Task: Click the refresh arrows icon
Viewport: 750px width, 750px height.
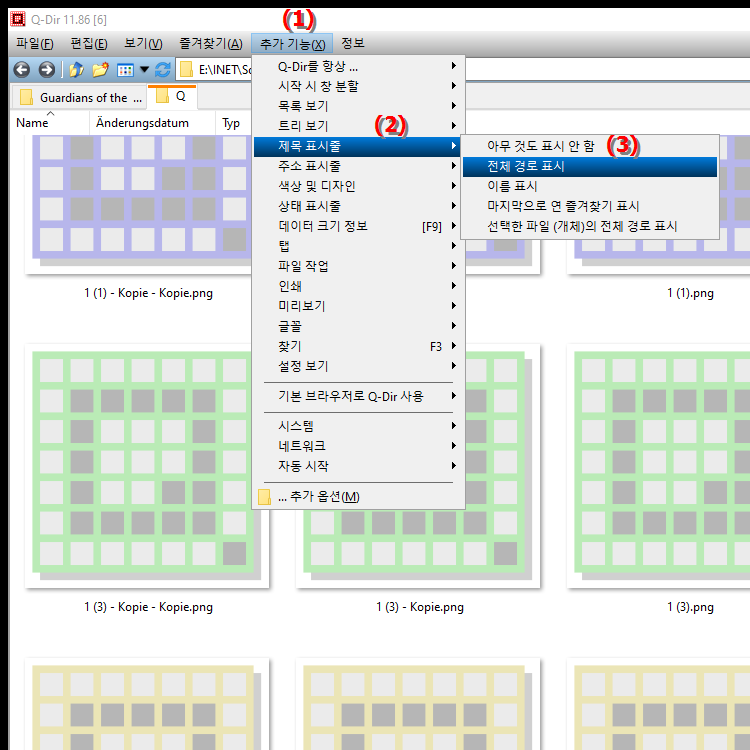Action: (x=163, y=70)
